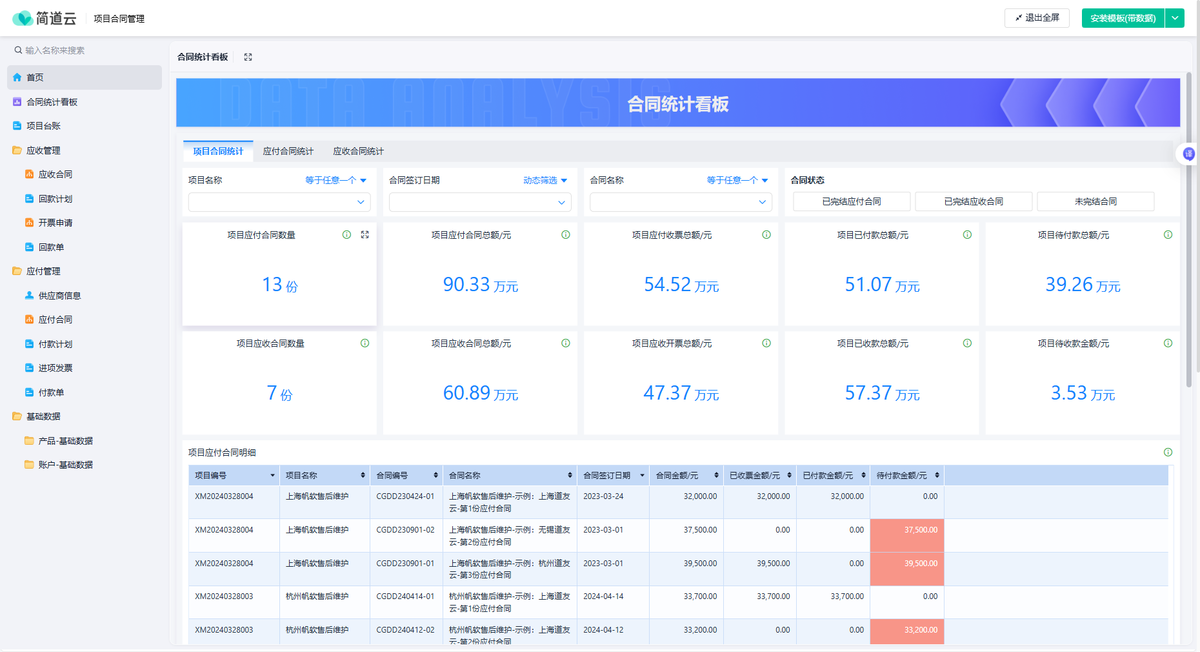Toggle the 已完结应收合同 status filter
The height and width of the screenshot is (652, 1200).
(x=973, y=201)
